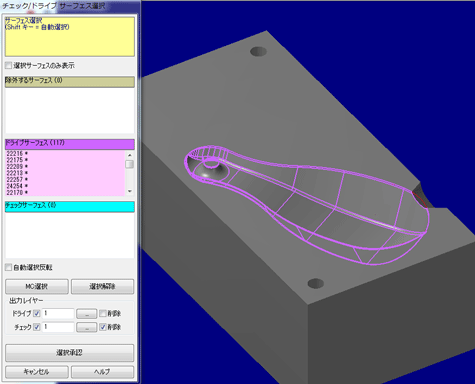
Task: Toggle 削除 checkbox in ドライブ row
Action: (103, 313)
